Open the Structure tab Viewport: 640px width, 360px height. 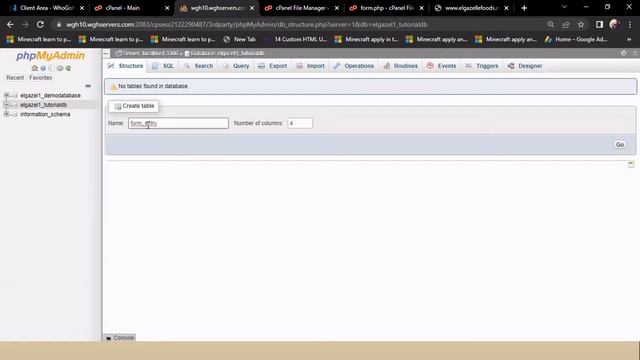[x=126, y=66]
